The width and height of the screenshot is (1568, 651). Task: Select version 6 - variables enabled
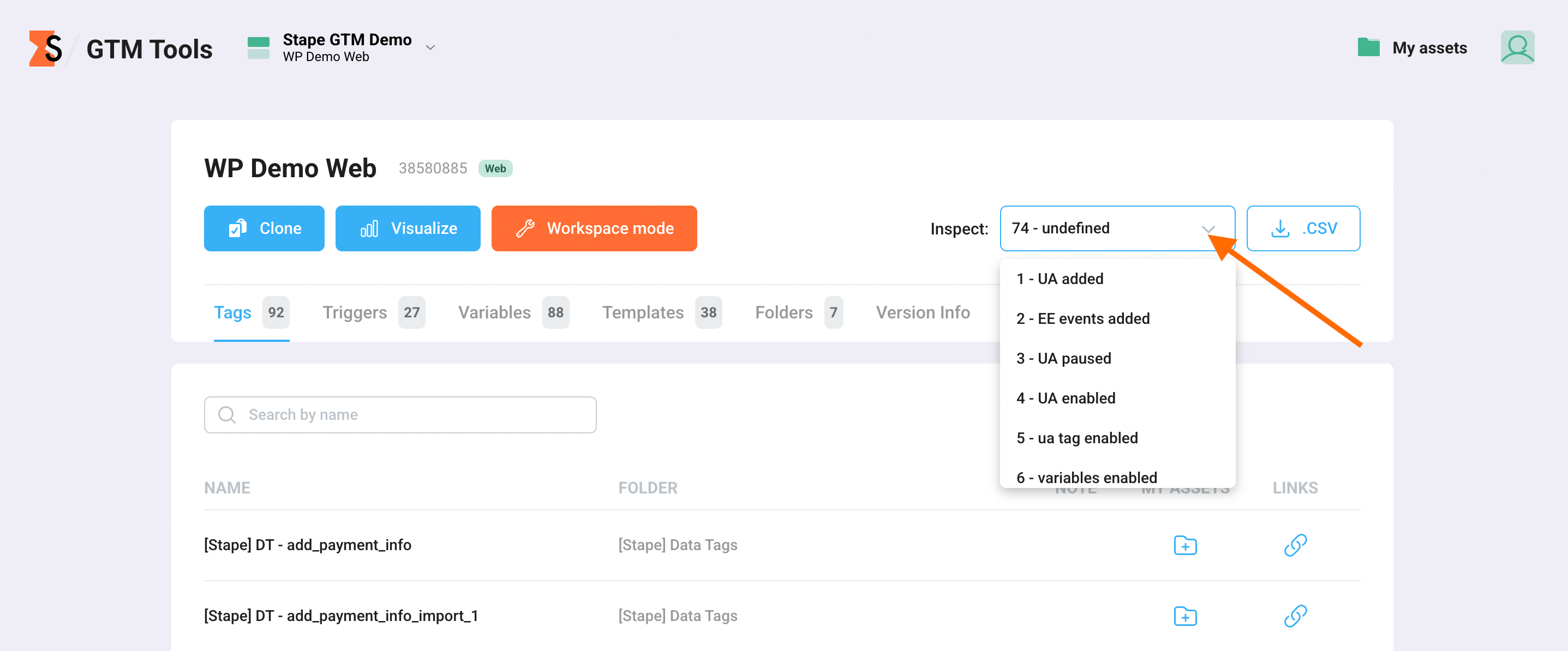pyautogui.click(x=1117, y=477)
